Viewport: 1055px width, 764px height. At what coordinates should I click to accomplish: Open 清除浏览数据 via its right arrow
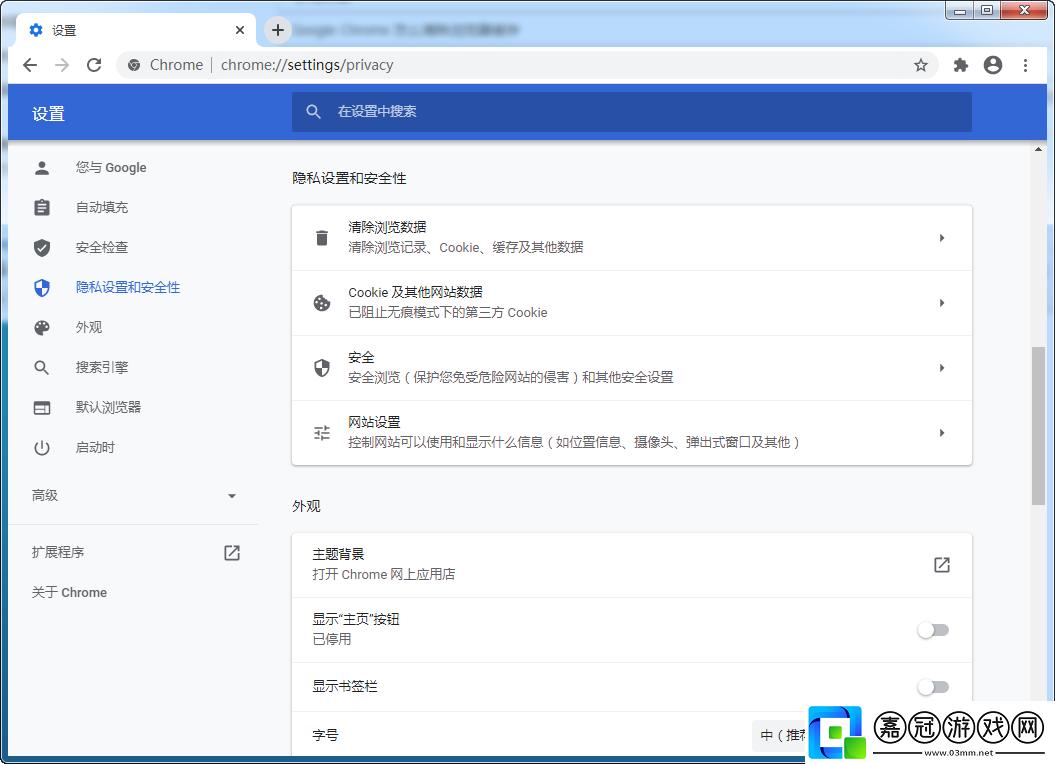click(x=942, y=238)
